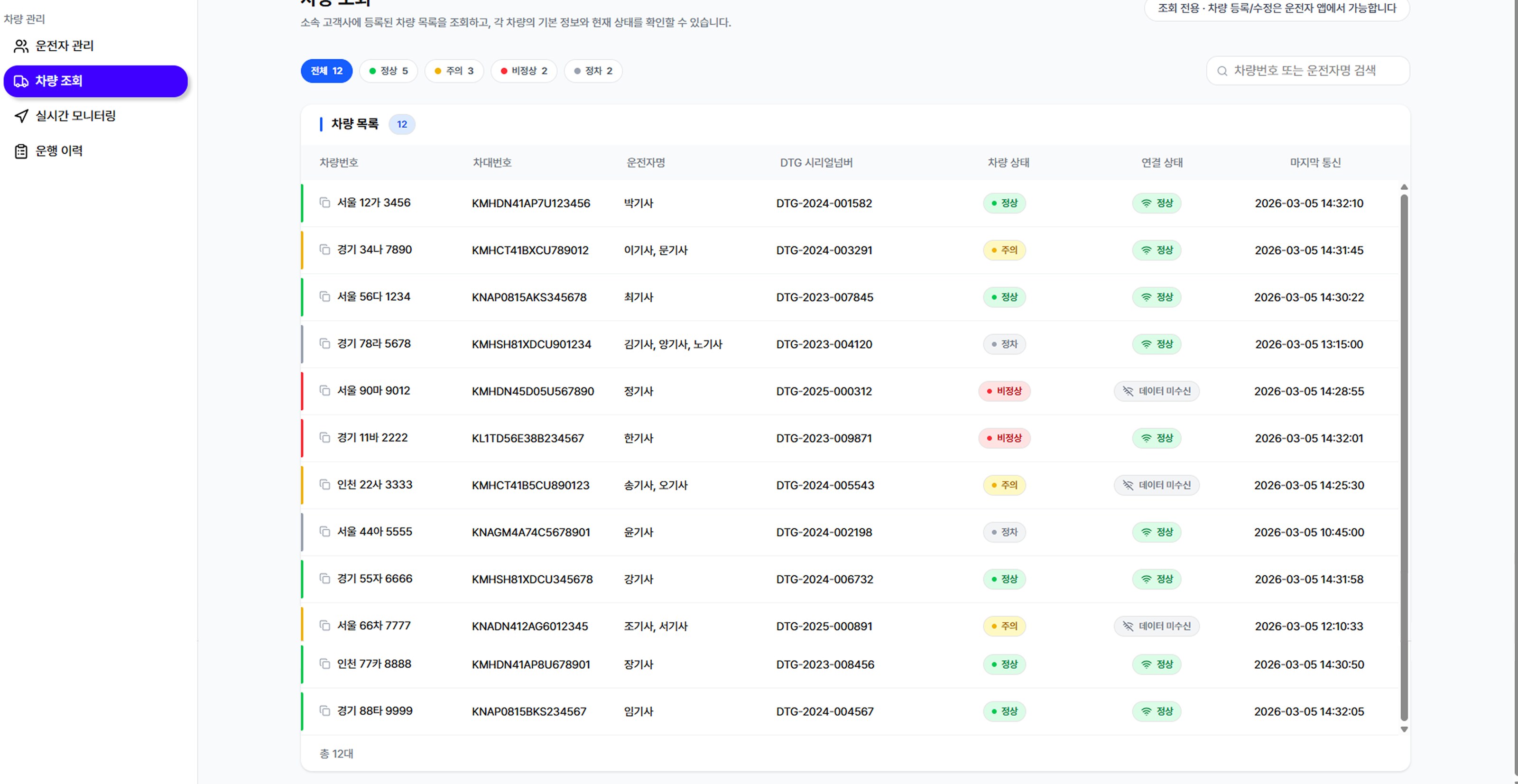This screenshot has width=1518, height=784.
Task: Click the copy icon for 서울 90마 9012
Action: pos(324,390)
